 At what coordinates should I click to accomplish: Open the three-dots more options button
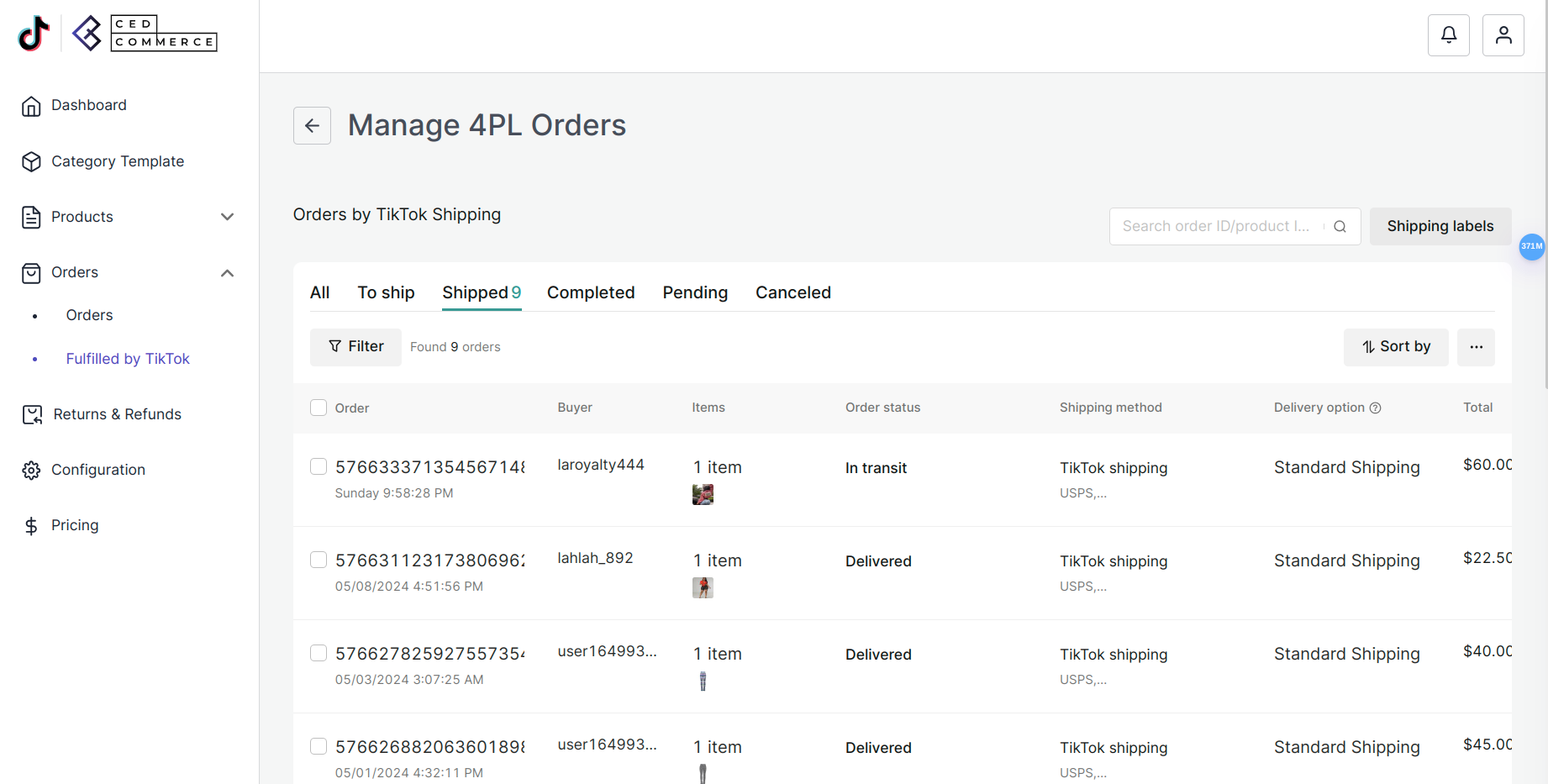[1476, 347]
